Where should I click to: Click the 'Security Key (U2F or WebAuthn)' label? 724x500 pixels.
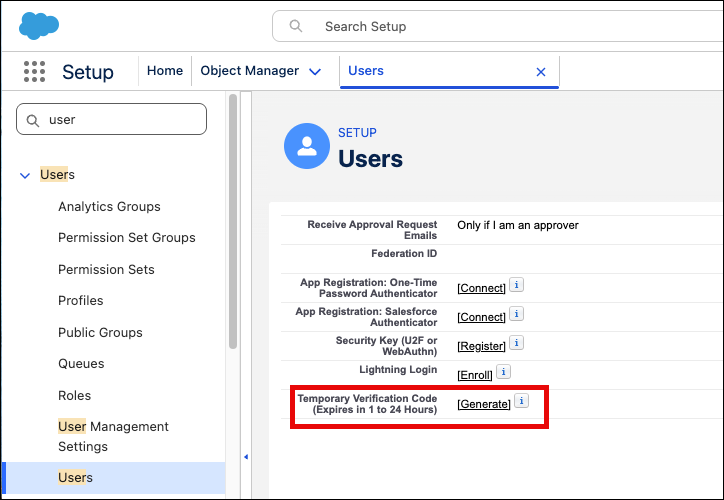pos(386,346)
